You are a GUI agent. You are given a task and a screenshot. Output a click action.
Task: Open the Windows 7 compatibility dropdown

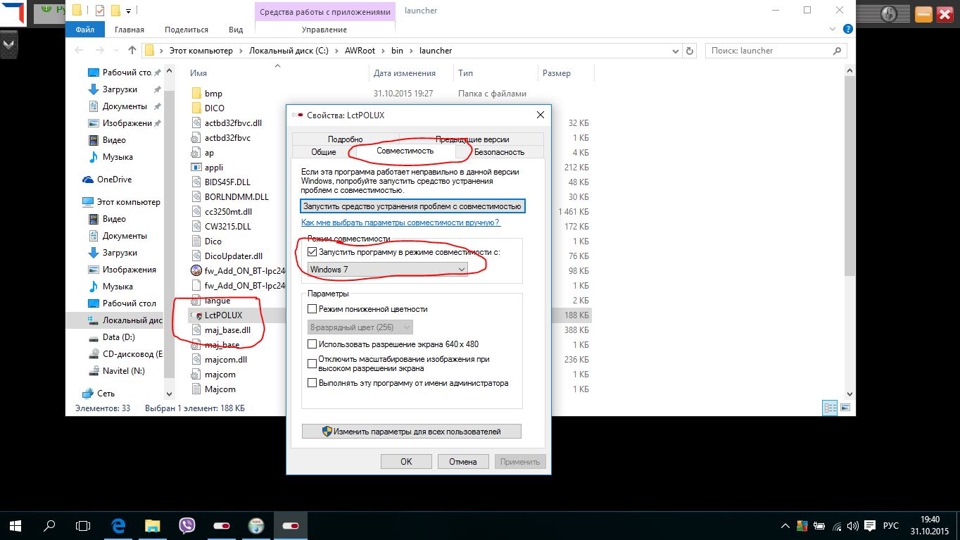[387, 269]
